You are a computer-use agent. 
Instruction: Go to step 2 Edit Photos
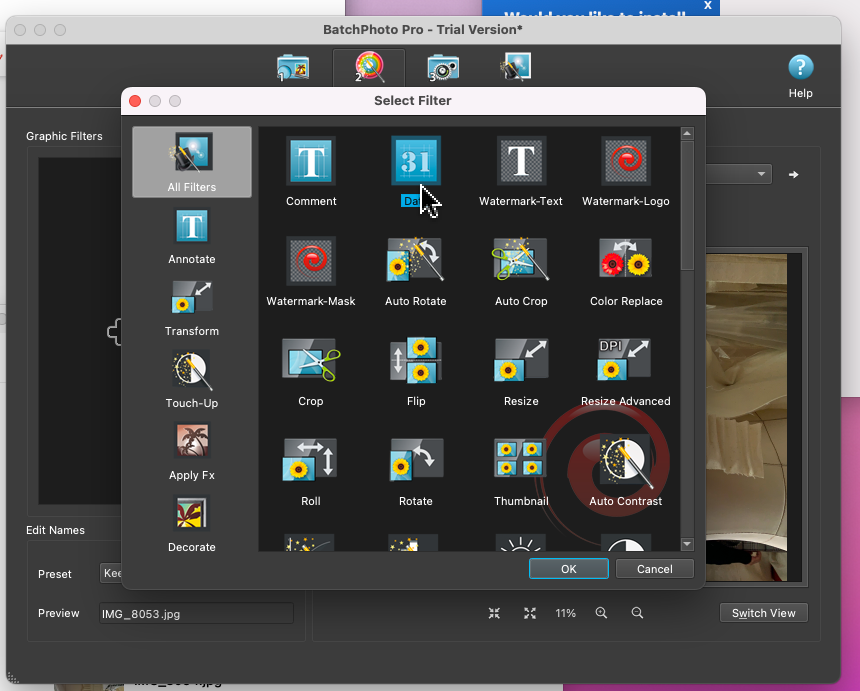click(369, 67)
